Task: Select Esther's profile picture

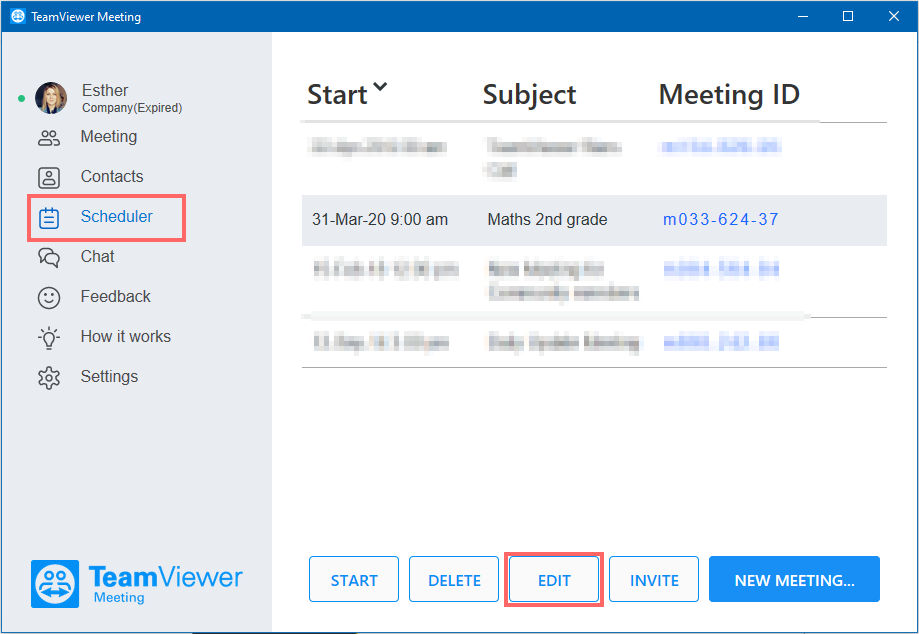Action: point(51,98)
